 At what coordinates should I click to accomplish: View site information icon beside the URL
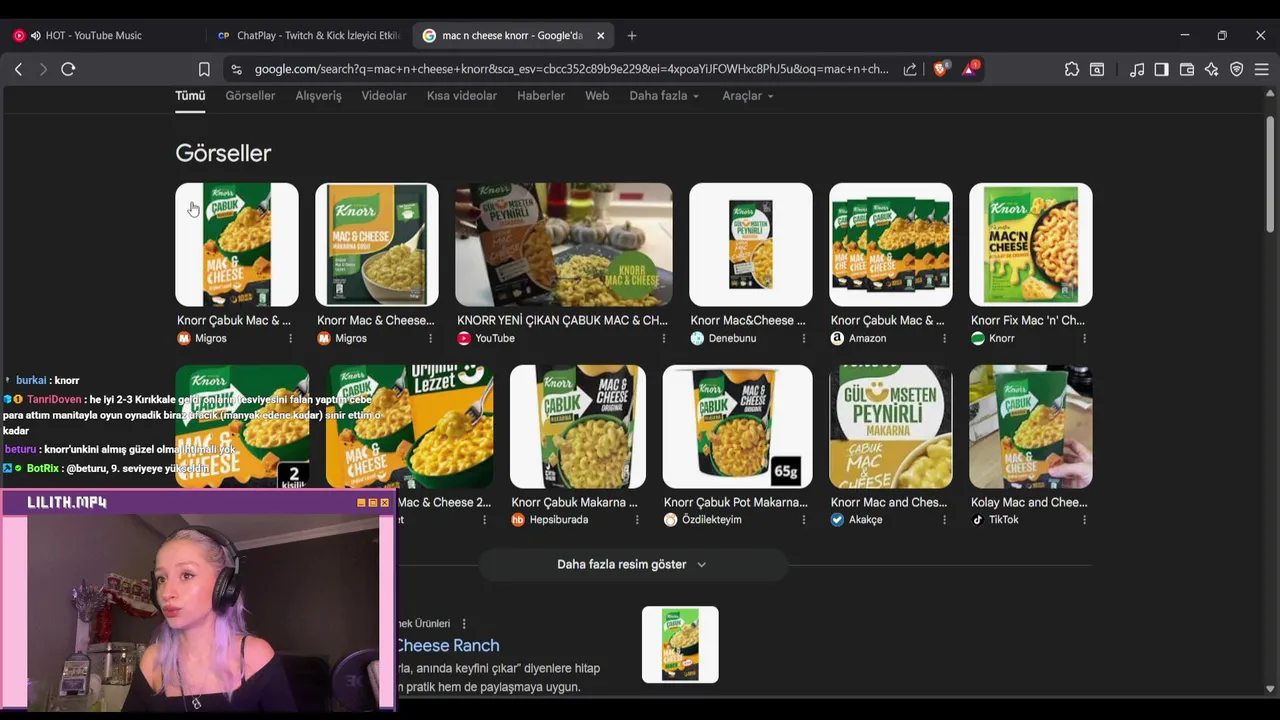point(236,69)
